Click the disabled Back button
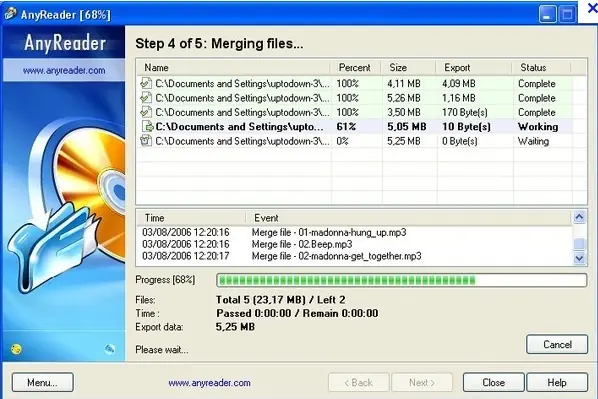Screen dimensions: 598x399 359,382
